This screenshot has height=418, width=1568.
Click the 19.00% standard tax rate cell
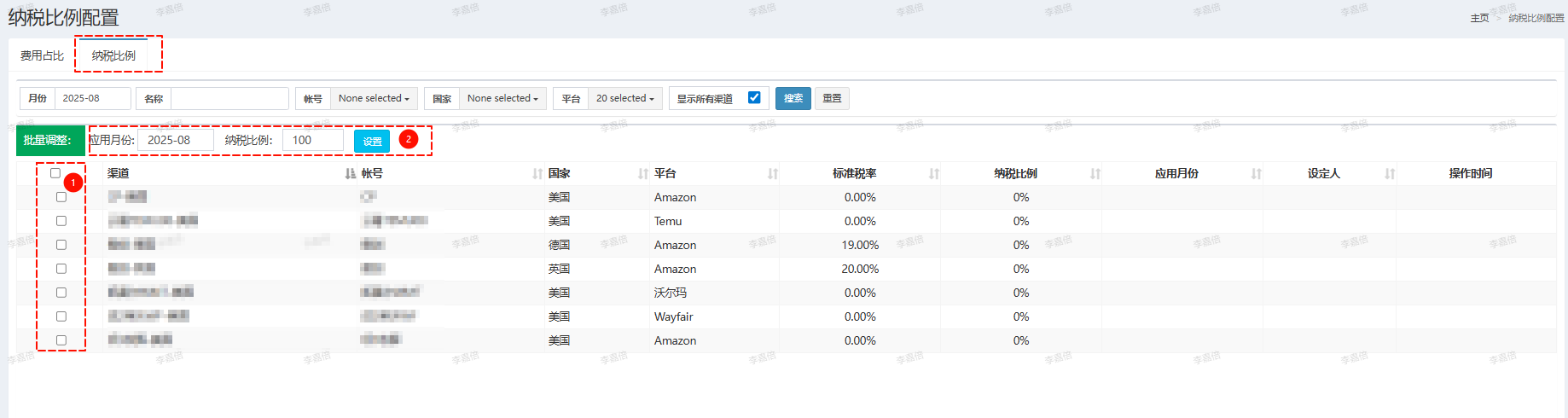coord(860,245)
